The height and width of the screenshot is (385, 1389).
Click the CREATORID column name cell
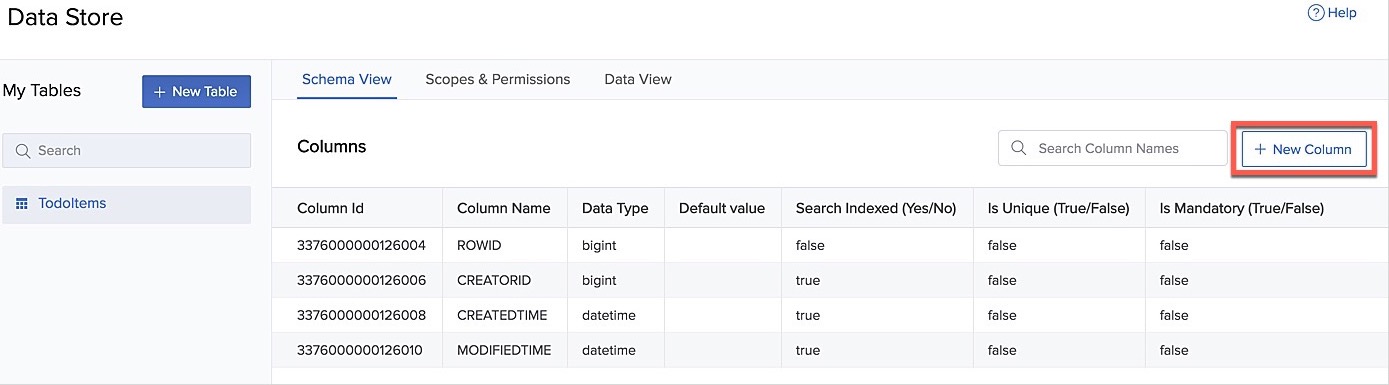tap(494, 280)
